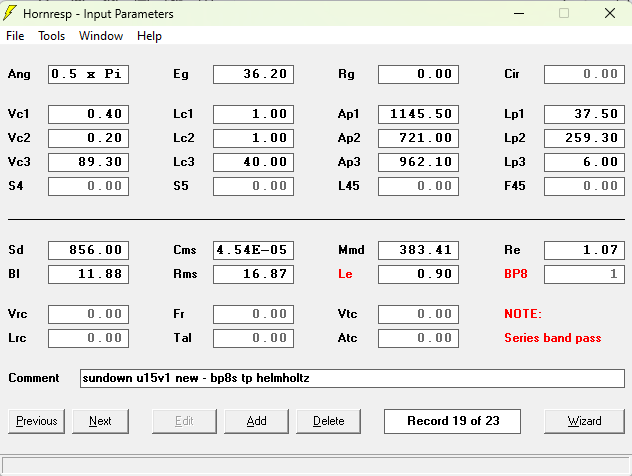Select the Vtc input field
Screen dimensions: 632x476
coord(418,314)
